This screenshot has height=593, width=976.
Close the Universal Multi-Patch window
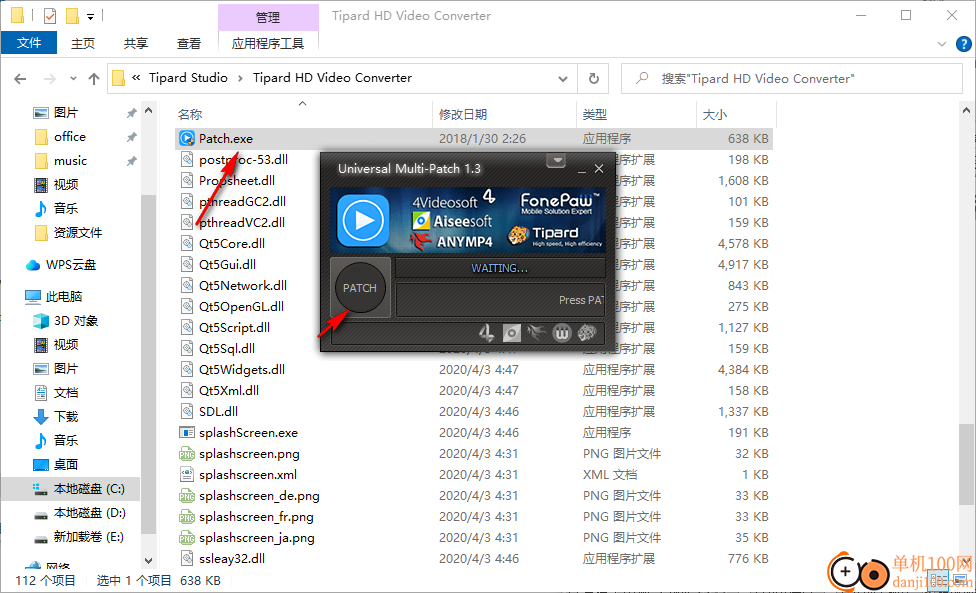tap(599, 169)
